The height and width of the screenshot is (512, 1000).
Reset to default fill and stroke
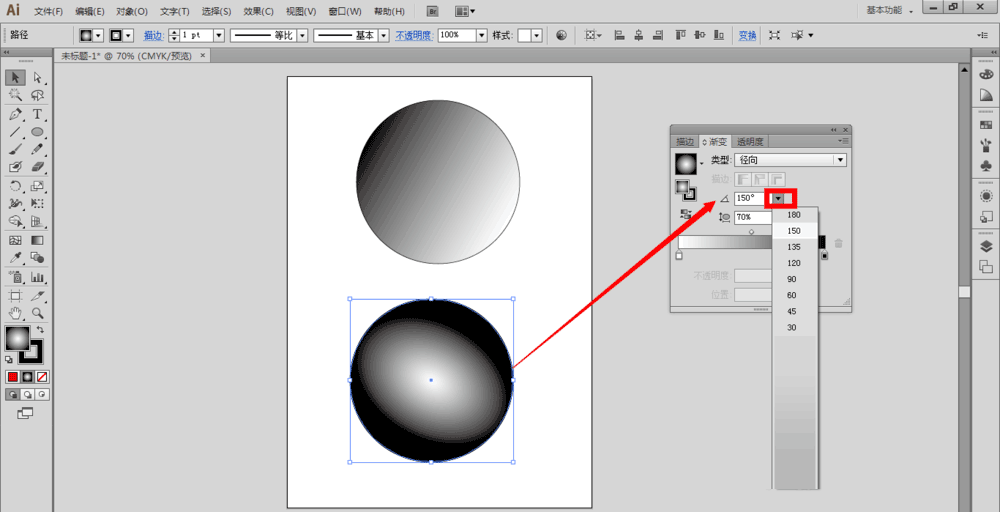(9, 360)
